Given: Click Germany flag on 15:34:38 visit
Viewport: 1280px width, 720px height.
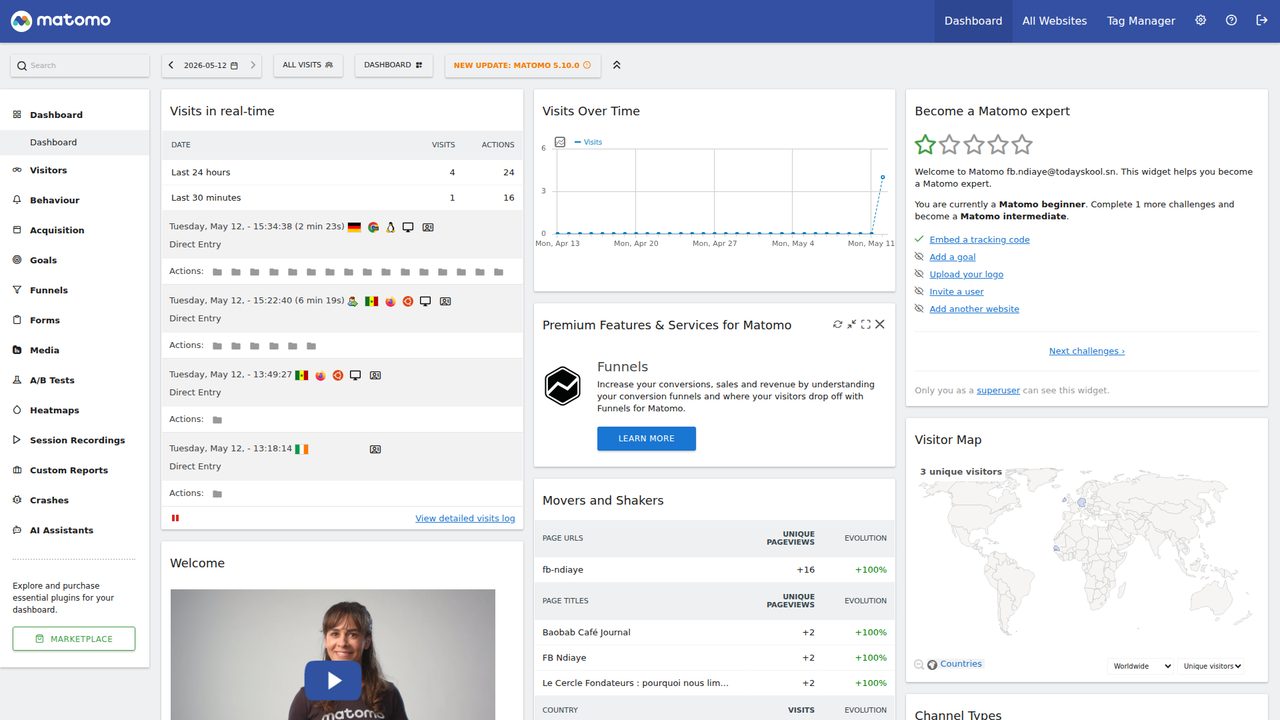Looking at the screenshot, I should 354,227.
